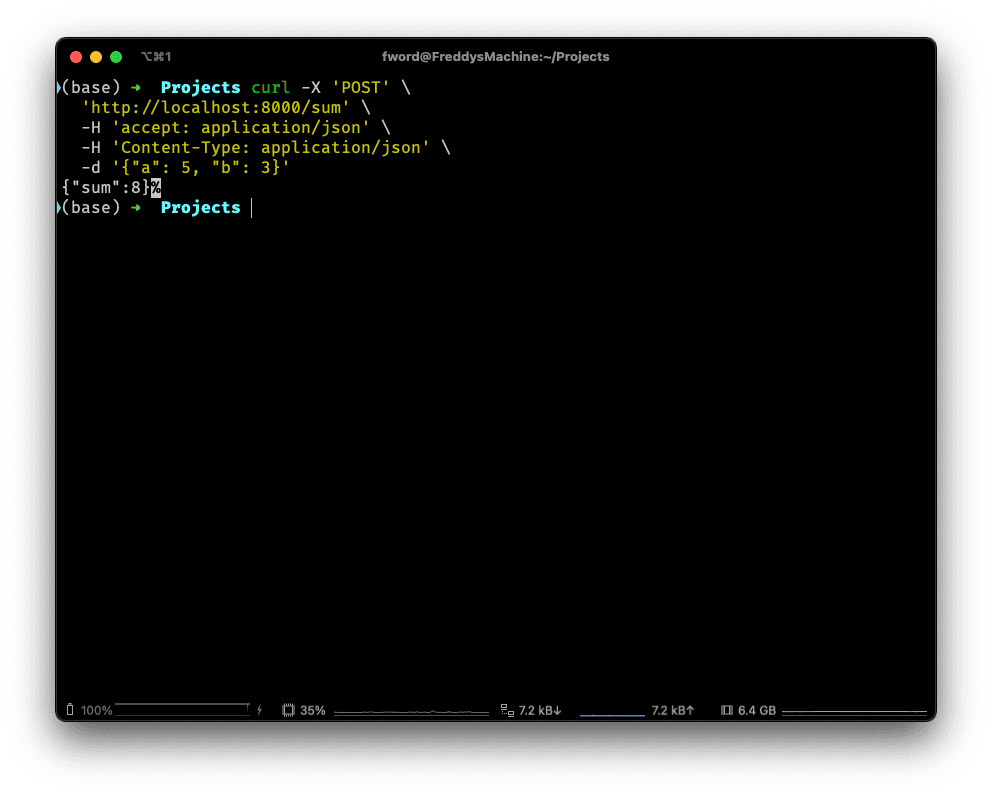Viewport: 992px width, 795px height.
Task: Click the window title fword@FreddysMachine:~/Projects
Action: pos(495,57)
